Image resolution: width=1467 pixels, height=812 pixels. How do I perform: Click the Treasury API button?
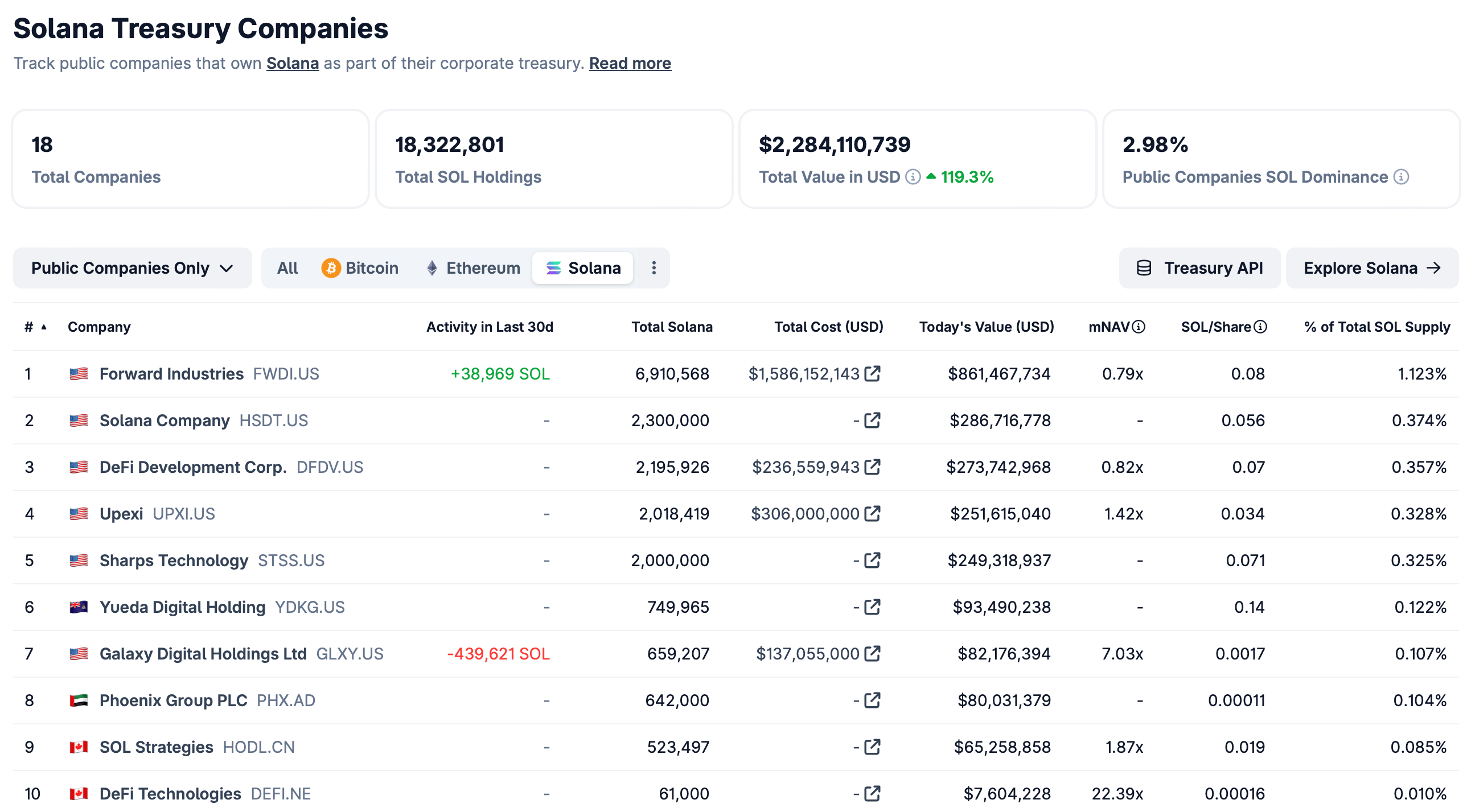(1199, 268)
